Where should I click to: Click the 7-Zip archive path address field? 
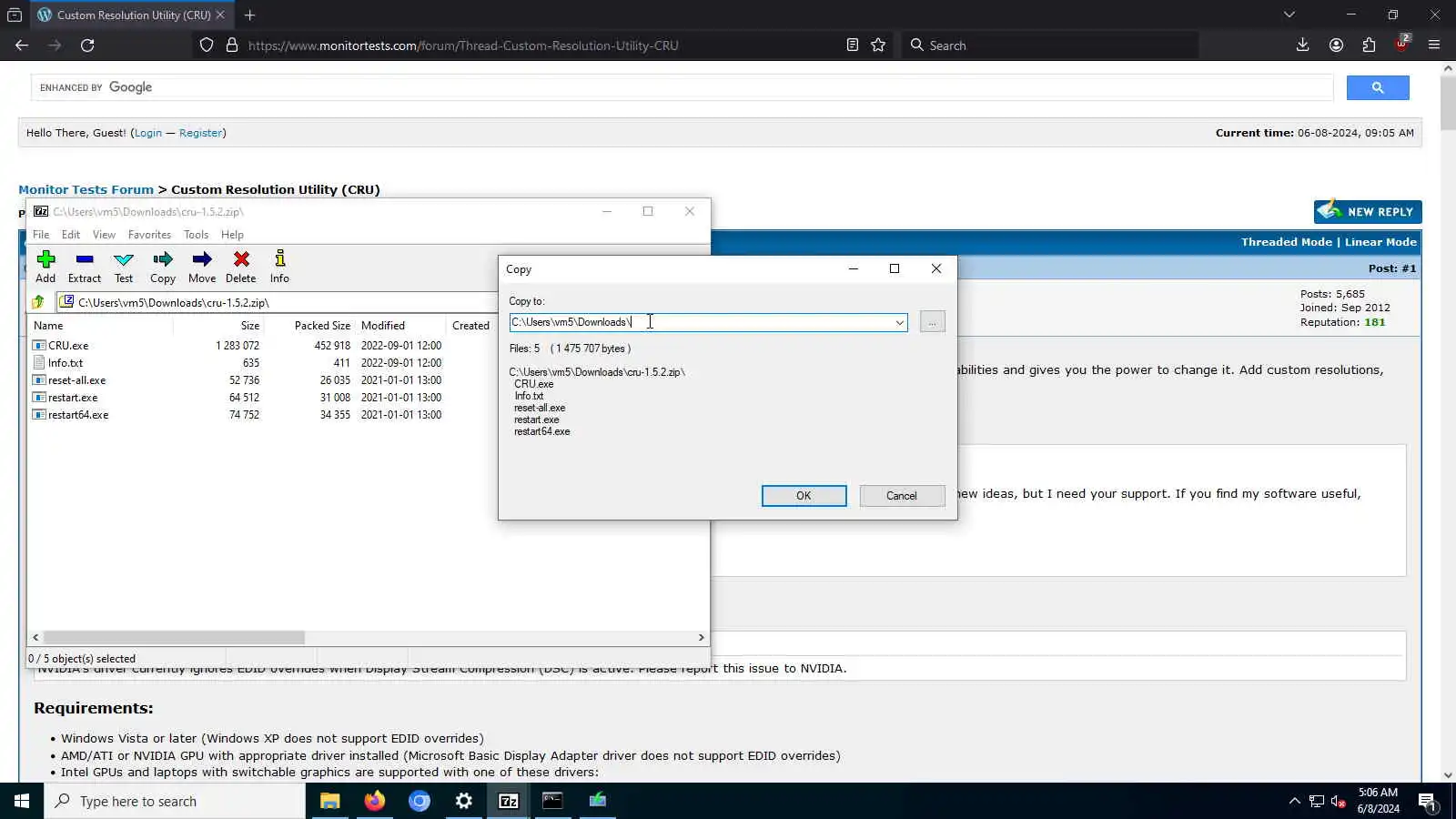pyautogui.click(x=278, y=302)
